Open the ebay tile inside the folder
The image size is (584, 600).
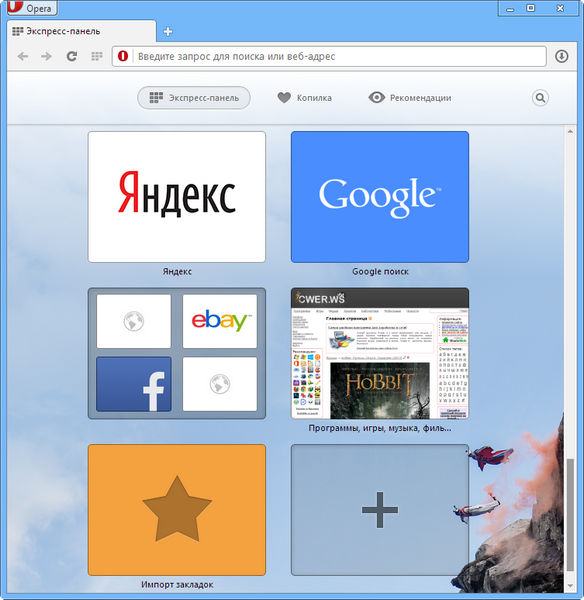point(220,321)
